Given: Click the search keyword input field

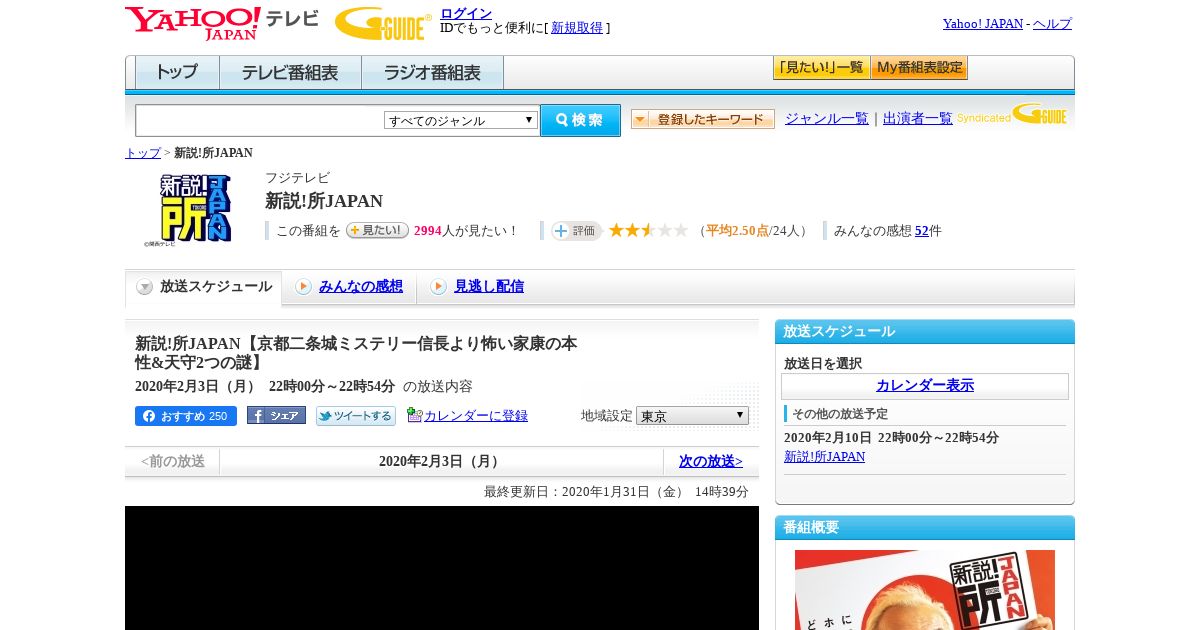Looking at the screenshot, I should point(260,120).
